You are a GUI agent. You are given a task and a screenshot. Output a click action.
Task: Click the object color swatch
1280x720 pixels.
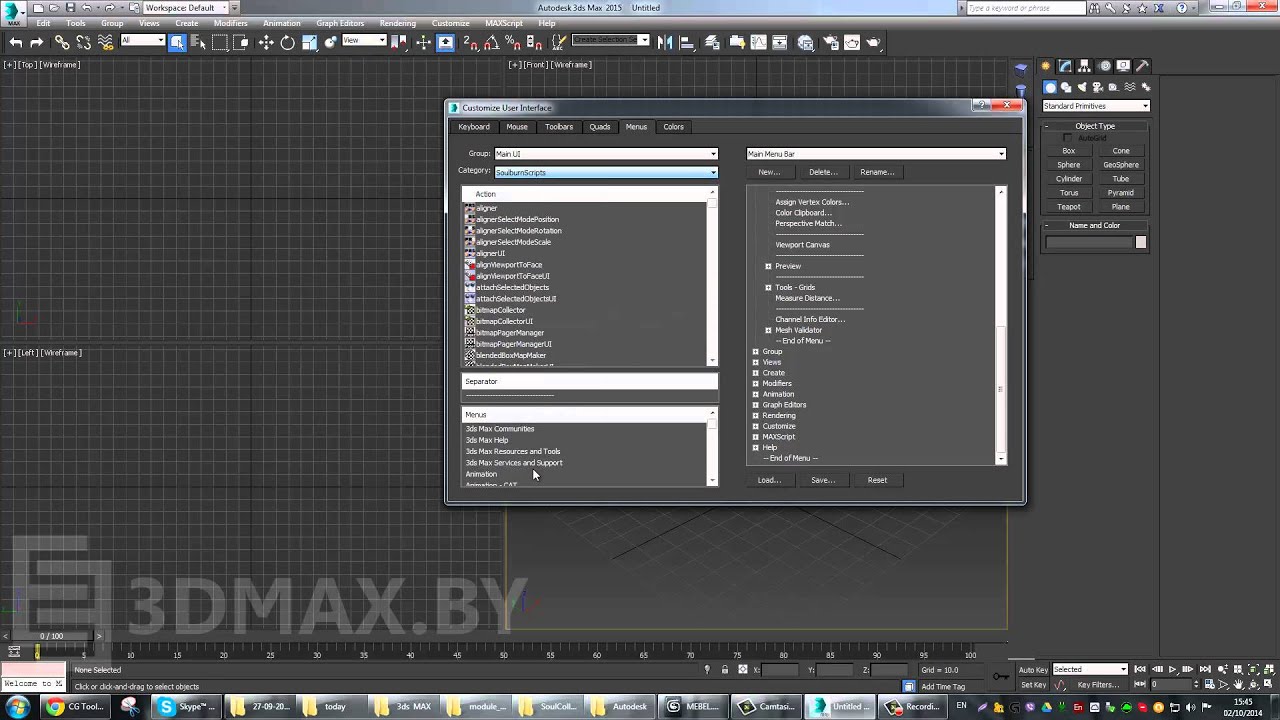(x=1140, y=243)
